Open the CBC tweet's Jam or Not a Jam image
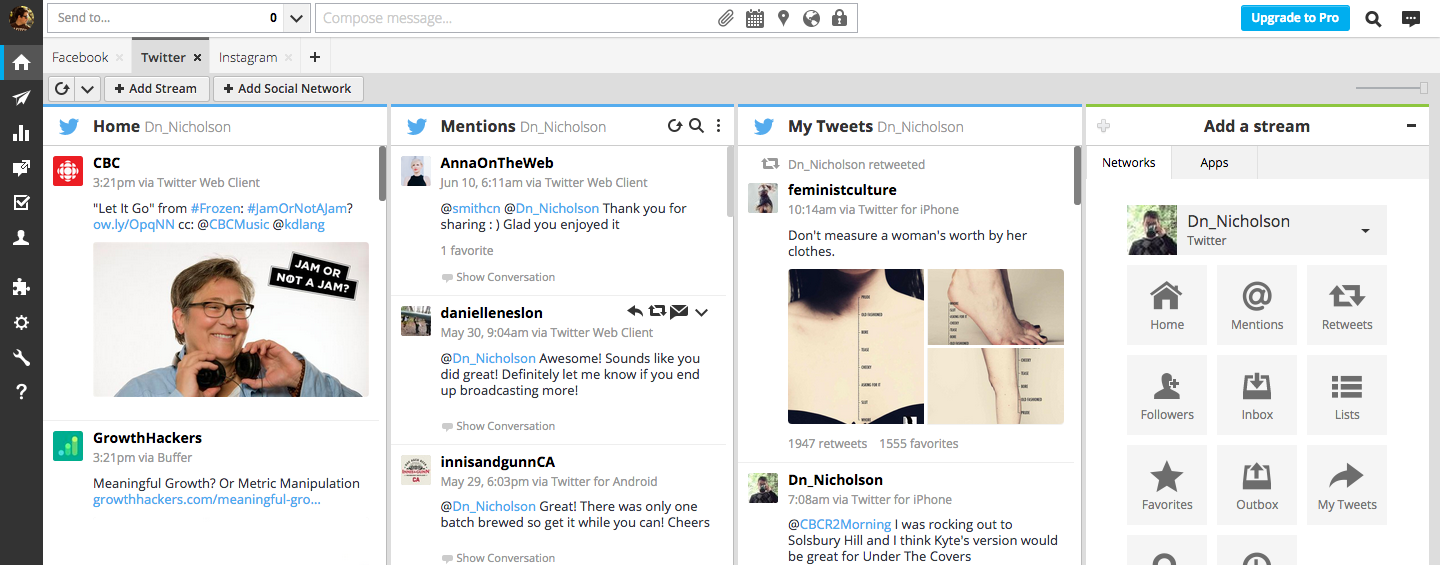1440x565 pixels. click(231, 319)
